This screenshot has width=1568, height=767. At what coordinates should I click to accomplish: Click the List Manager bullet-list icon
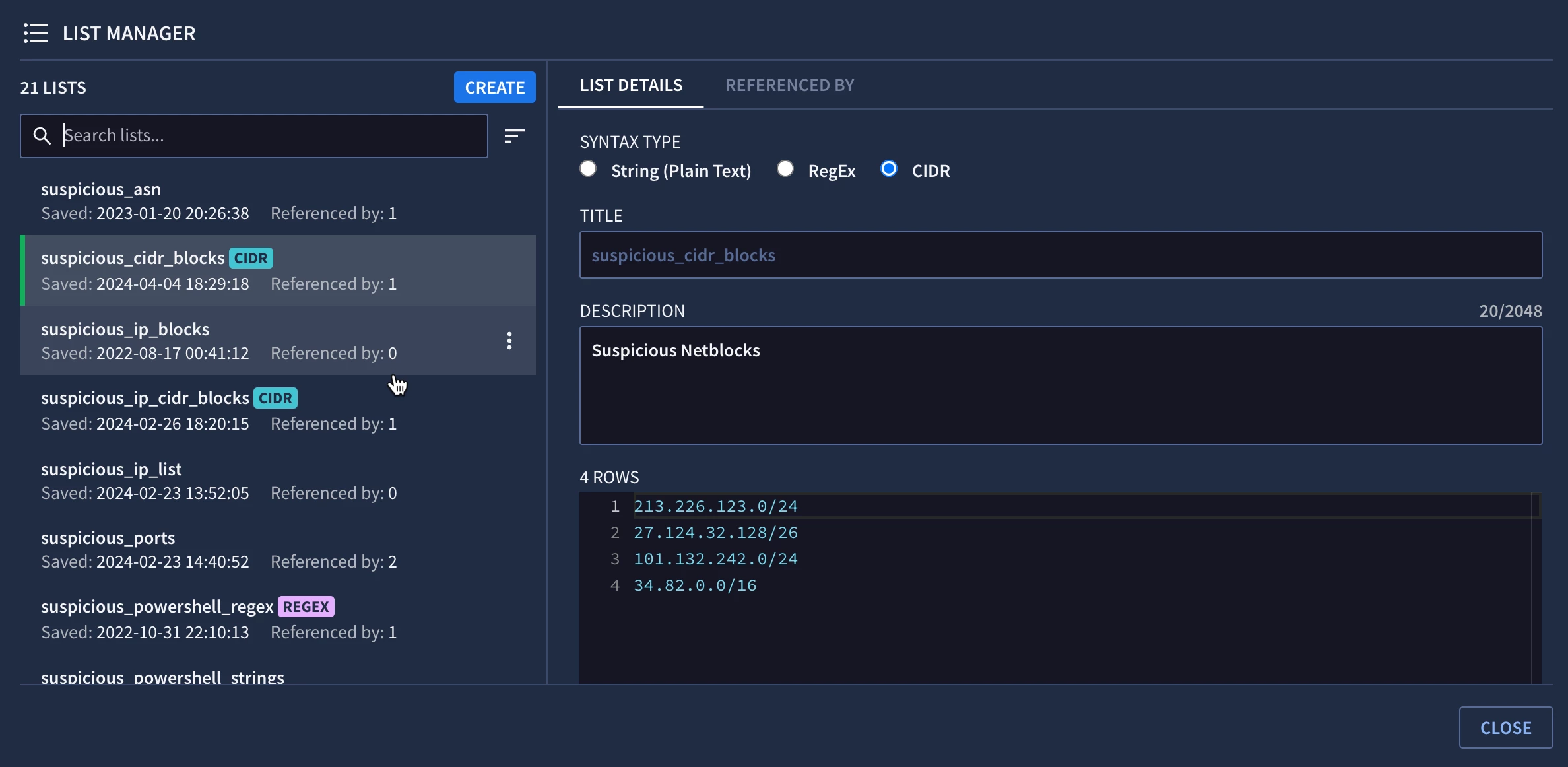pyautogui.click(x=36, y=33)
